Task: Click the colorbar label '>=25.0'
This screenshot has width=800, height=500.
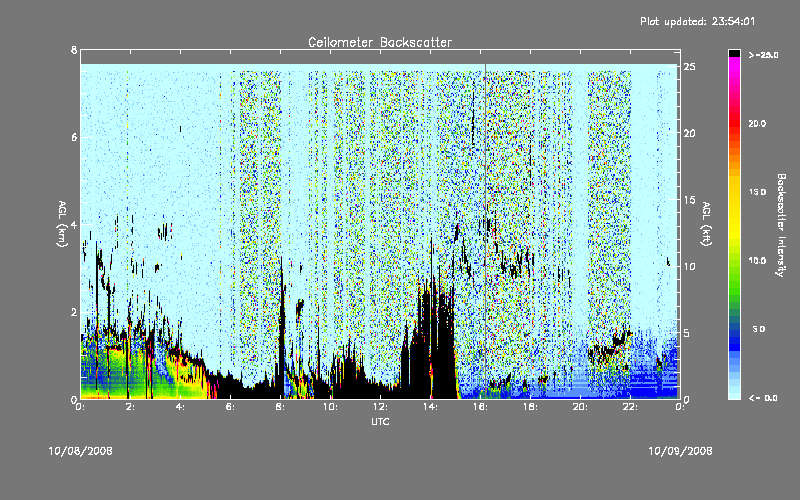Action: (x=763, y=55)
